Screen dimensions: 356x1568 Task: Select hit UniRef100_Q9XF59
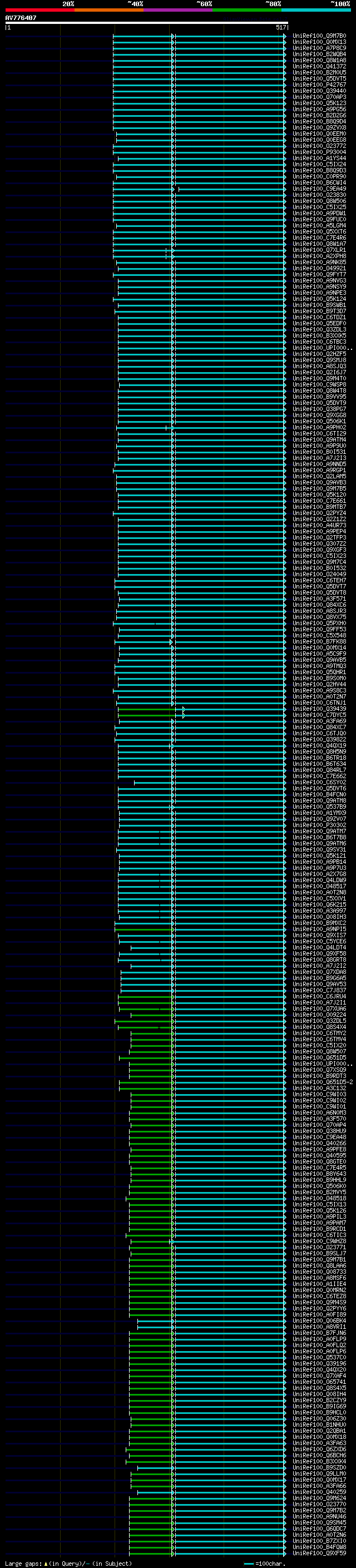click(319, 1553)
